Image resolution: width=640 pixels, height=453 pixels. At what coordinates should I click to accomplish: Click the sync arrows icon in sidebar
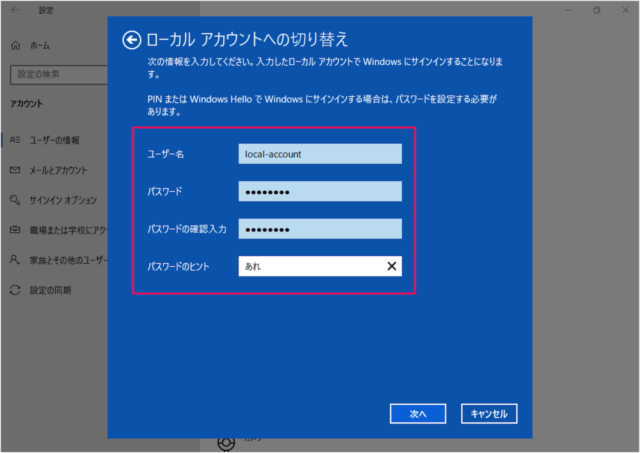(x=15, y=290)
